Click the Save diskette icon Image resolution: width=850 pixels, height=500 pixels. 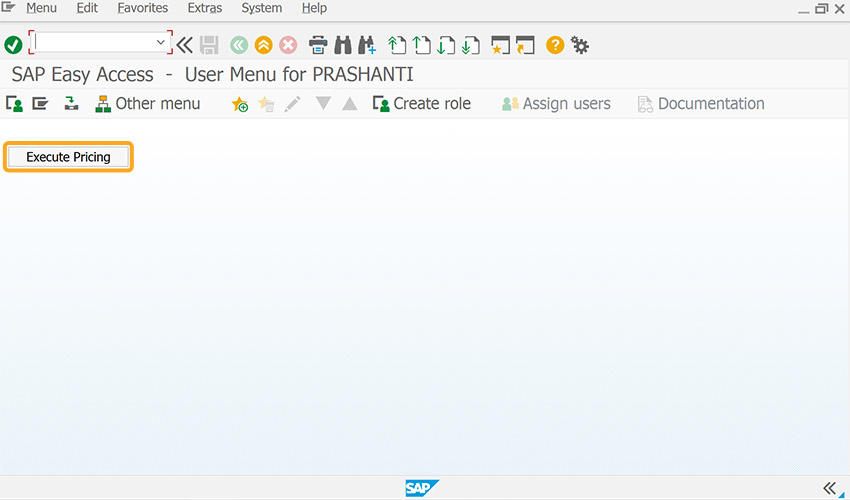(209, 45)
